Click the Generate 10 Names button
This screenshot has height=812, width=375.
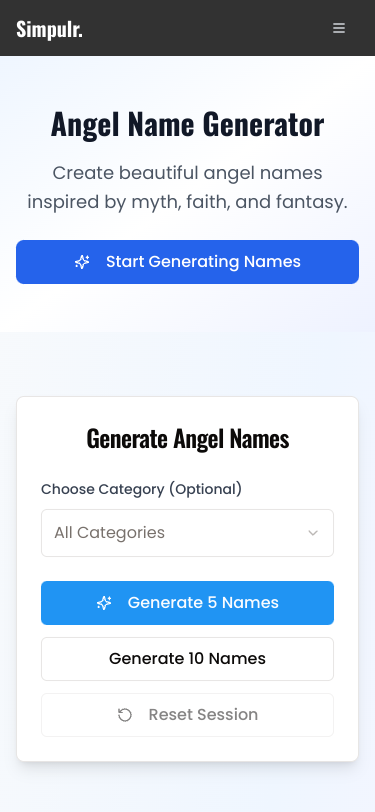(188, 659)
